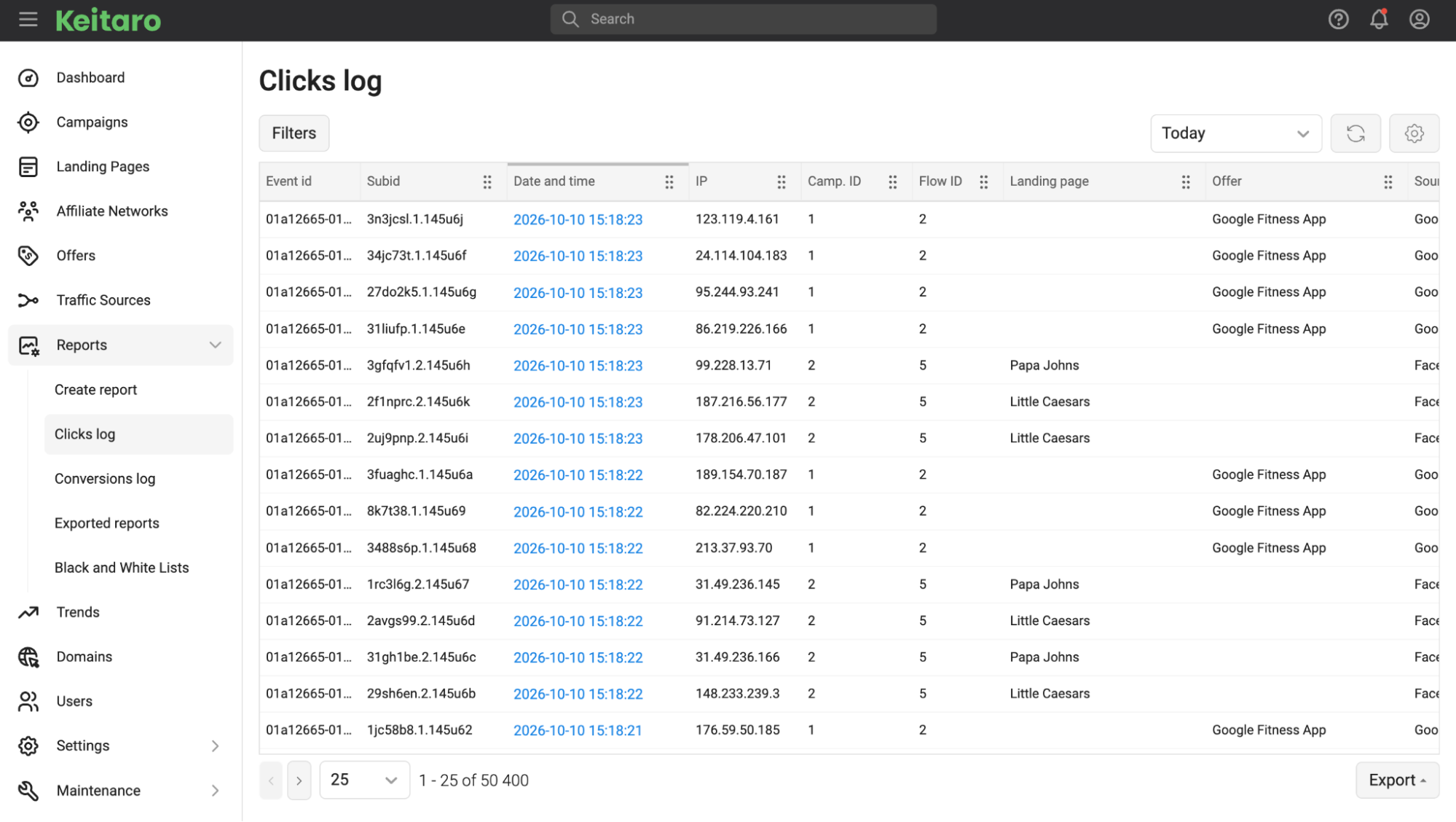Focus the top Search field
This screenshot has height=822, width=1456.
tap(743, 19)
